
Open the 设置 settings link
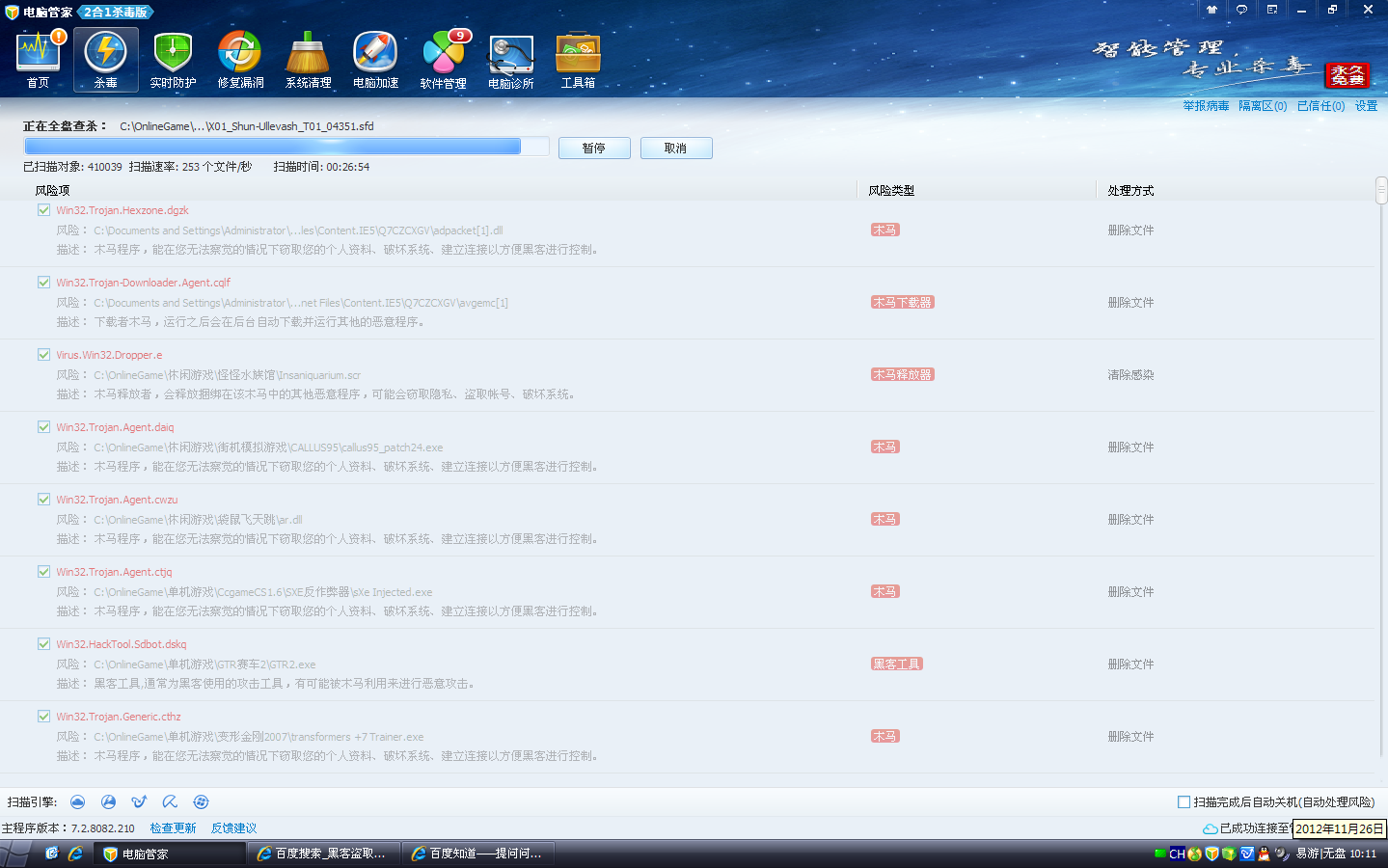1366,106
